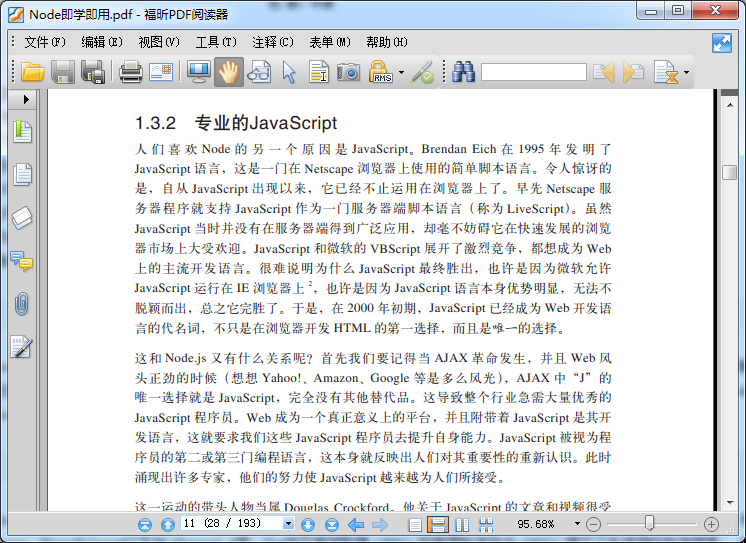The width and height of the screenshot is (746, 543).
Task: Print the document with printer icon
Action: coord(130,72)
